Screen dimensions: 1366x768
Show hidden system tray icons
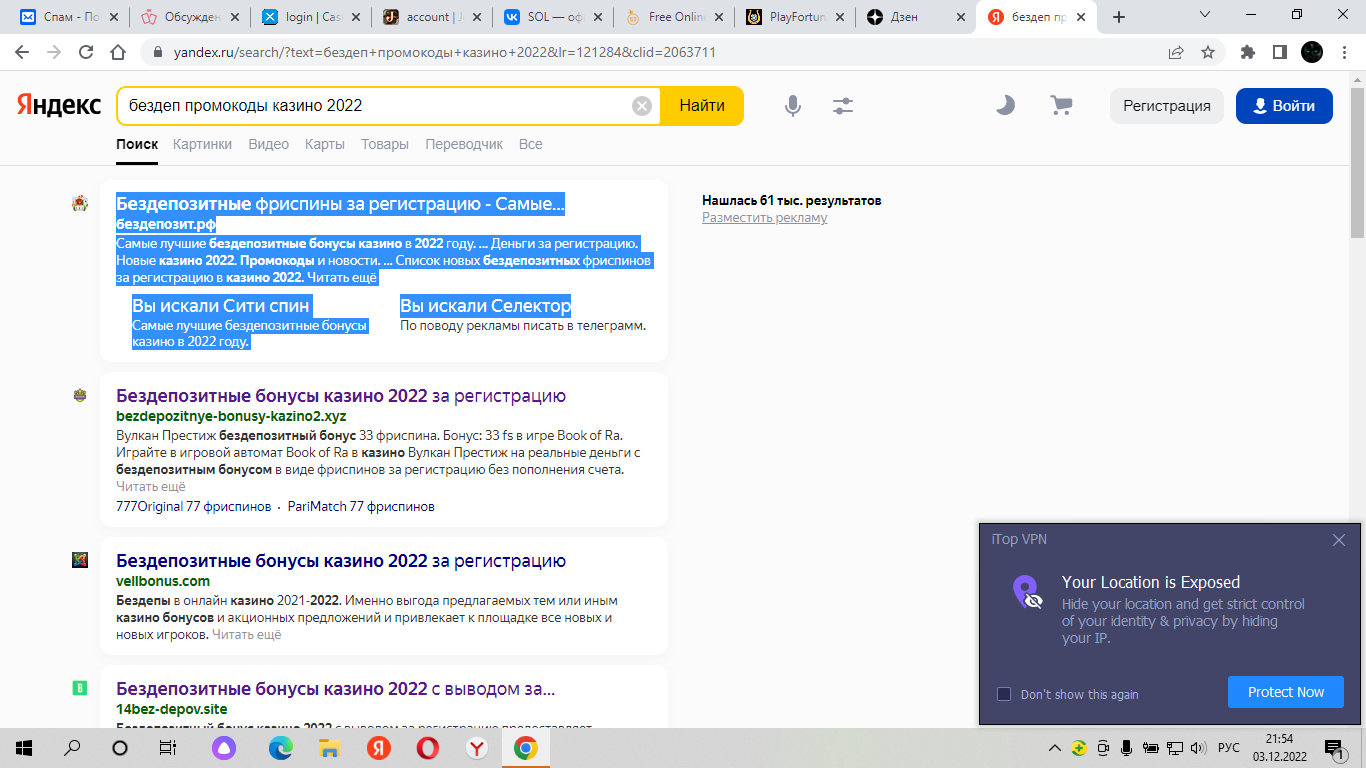pyautogui.click(x=1054, y=748)
